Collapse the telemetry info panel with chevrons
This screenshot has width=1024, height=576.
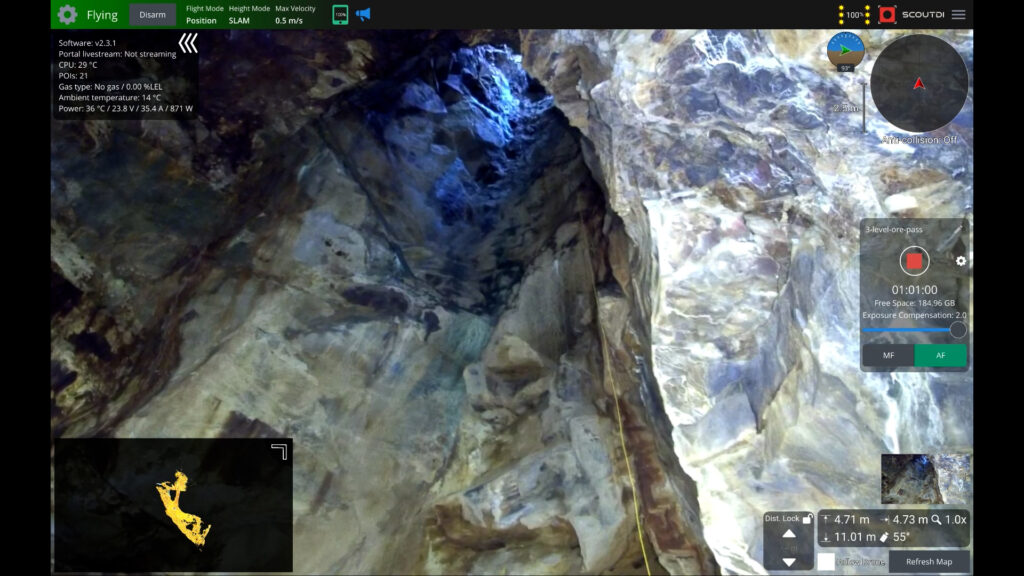188,43
